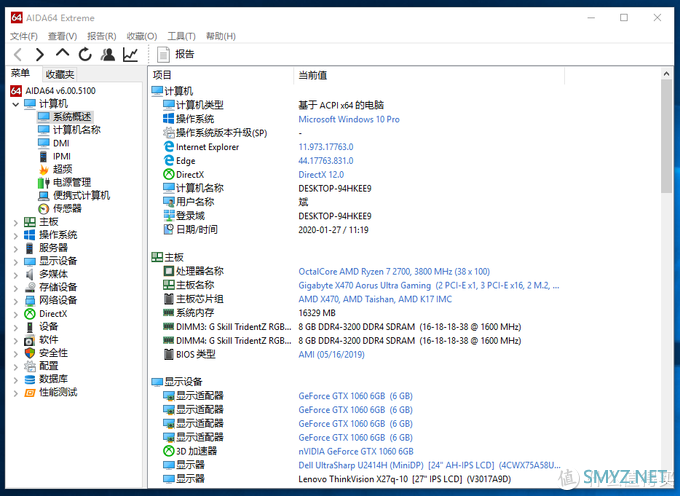Expand the 存储设备 tree node
680x496 pixels.
pyautogui.click(x=16, y=288)
